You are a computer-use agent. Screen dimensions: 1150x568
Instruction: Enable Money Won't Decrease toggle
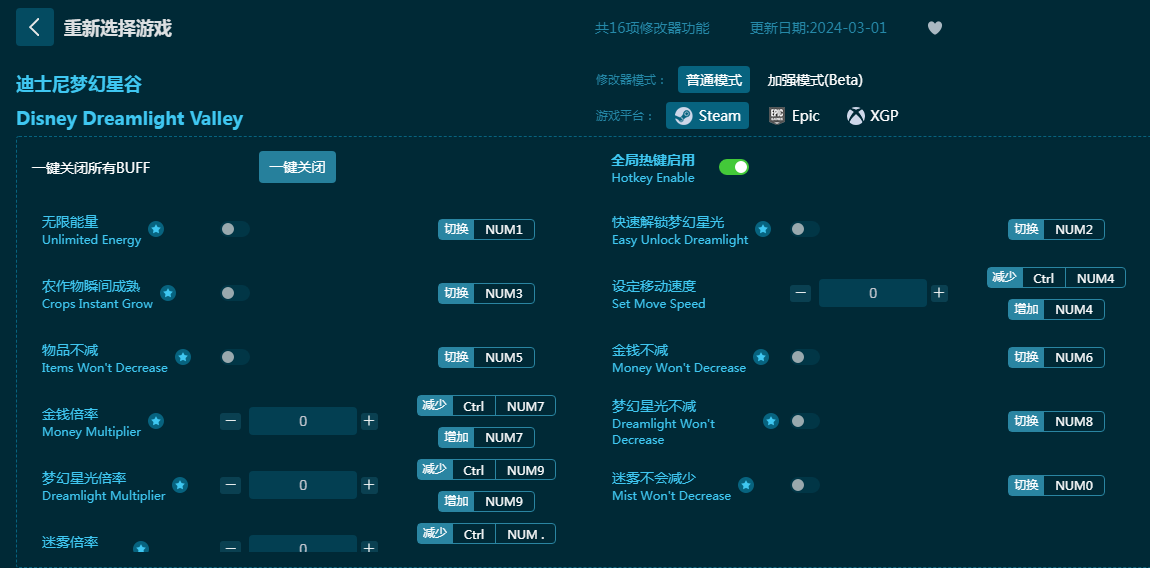pos(805,357)
